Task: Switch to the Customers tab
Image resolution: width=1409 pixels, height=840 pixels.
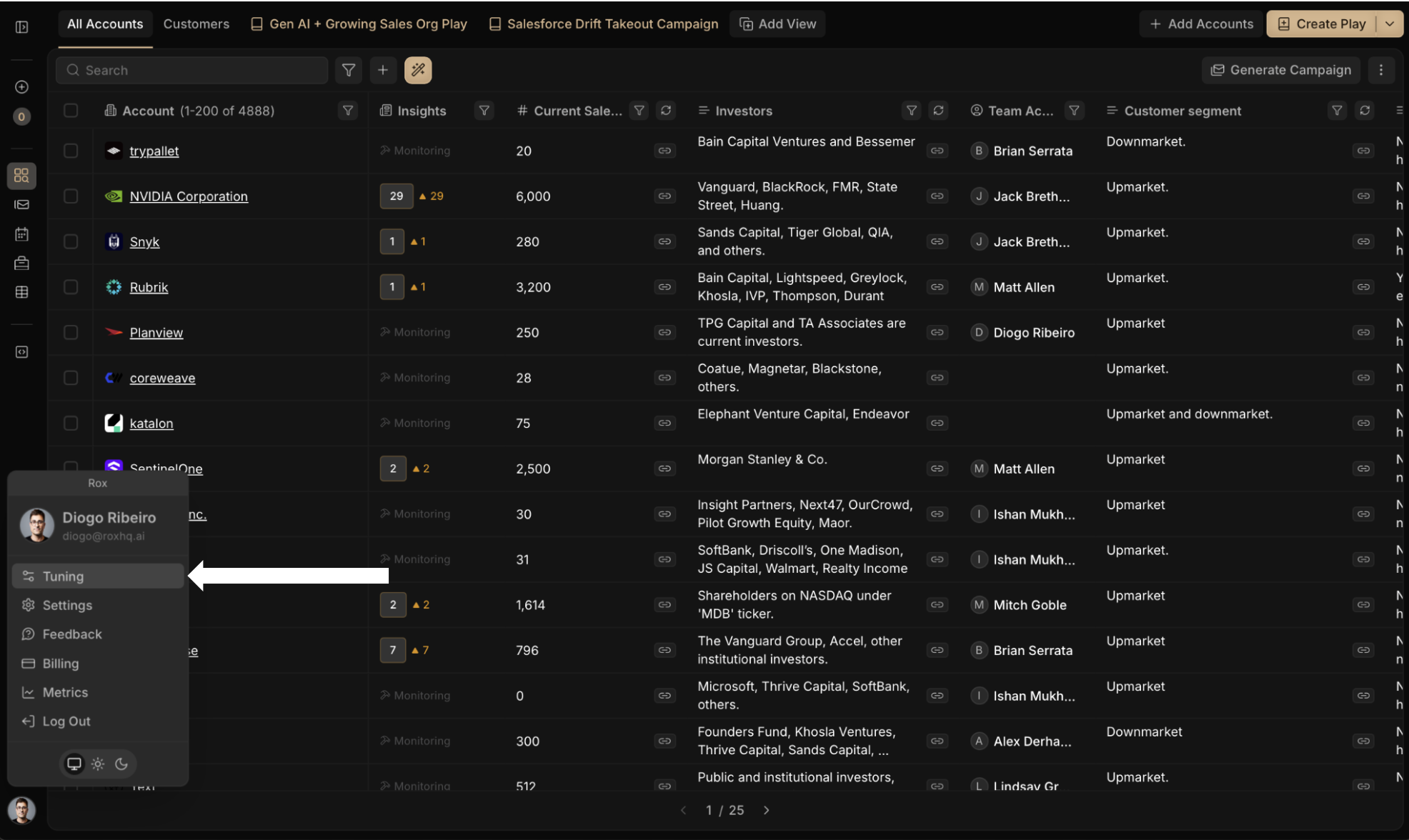Action: tap(196, 24)
